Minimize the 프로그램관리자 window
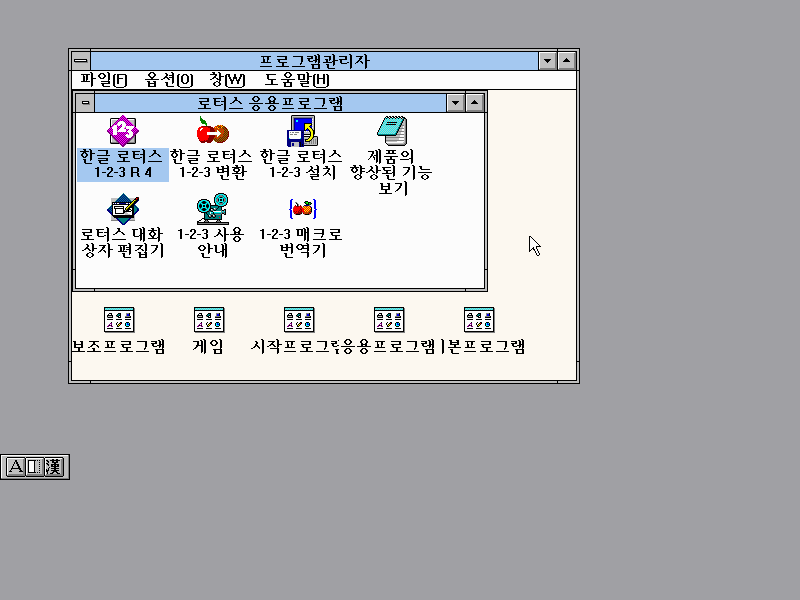800x600 pixels. click(x=547, y=61)
